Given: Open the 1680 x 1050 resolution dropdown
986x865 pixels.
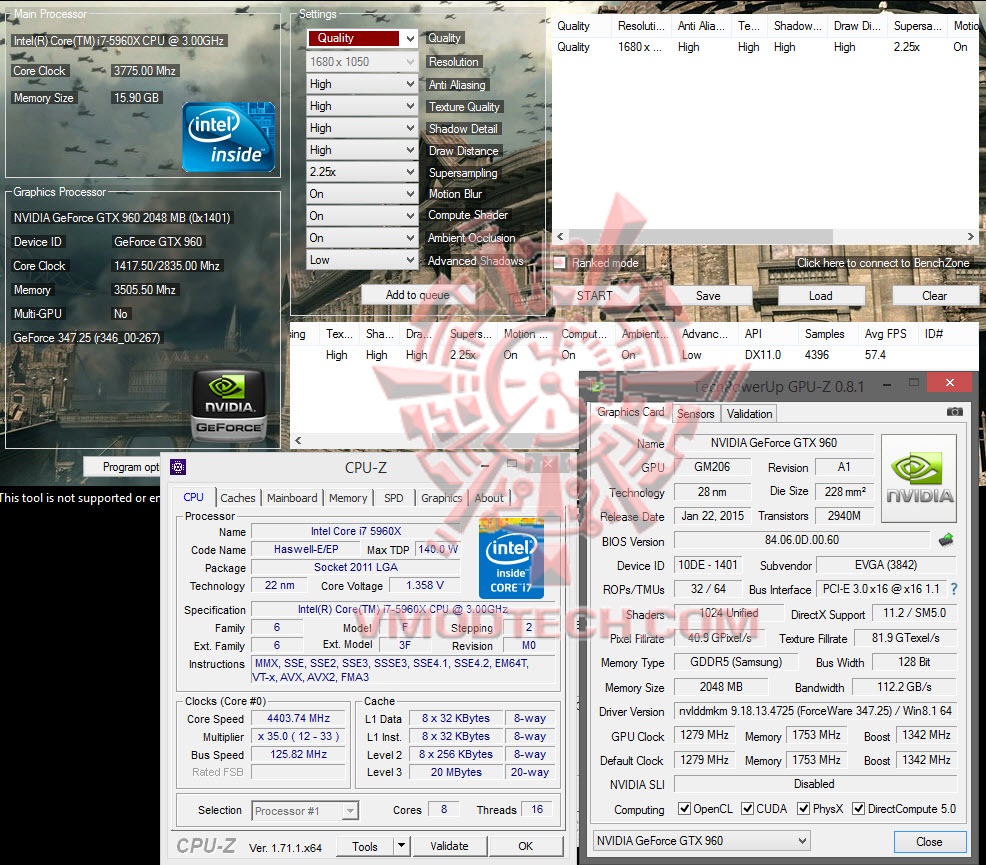Looking at the screenshot, I should point(362,62).
